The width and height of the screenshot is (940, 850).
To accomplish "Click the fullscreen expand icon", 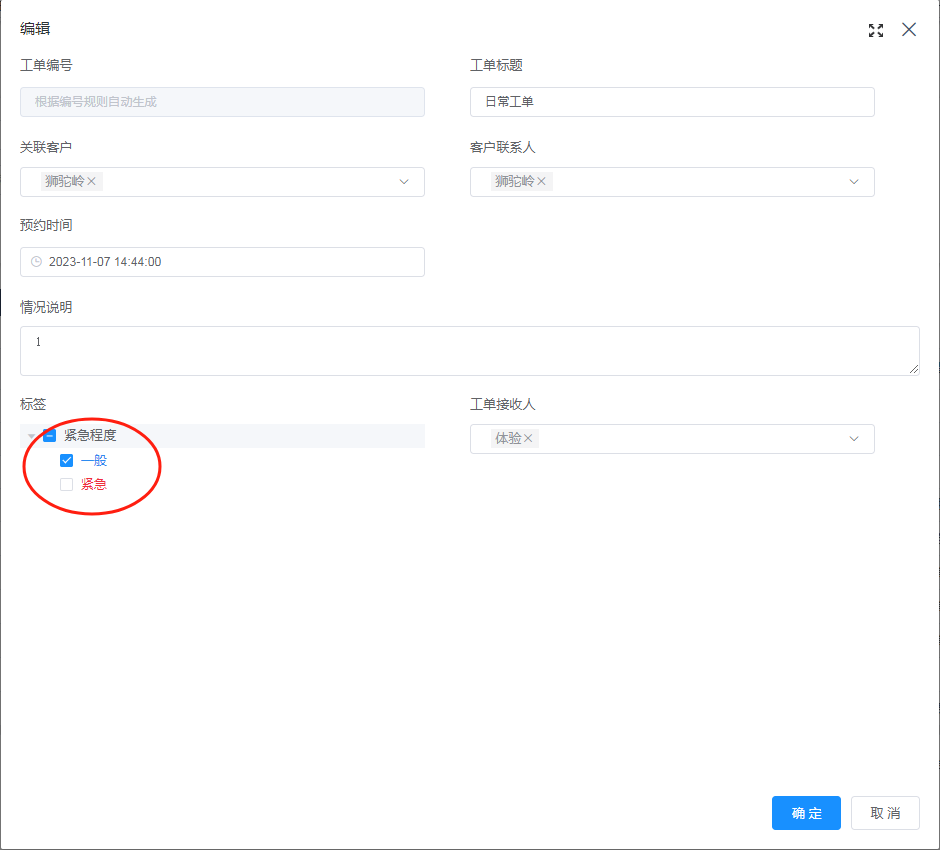I will pyautogui.click(x=876, y=30).
